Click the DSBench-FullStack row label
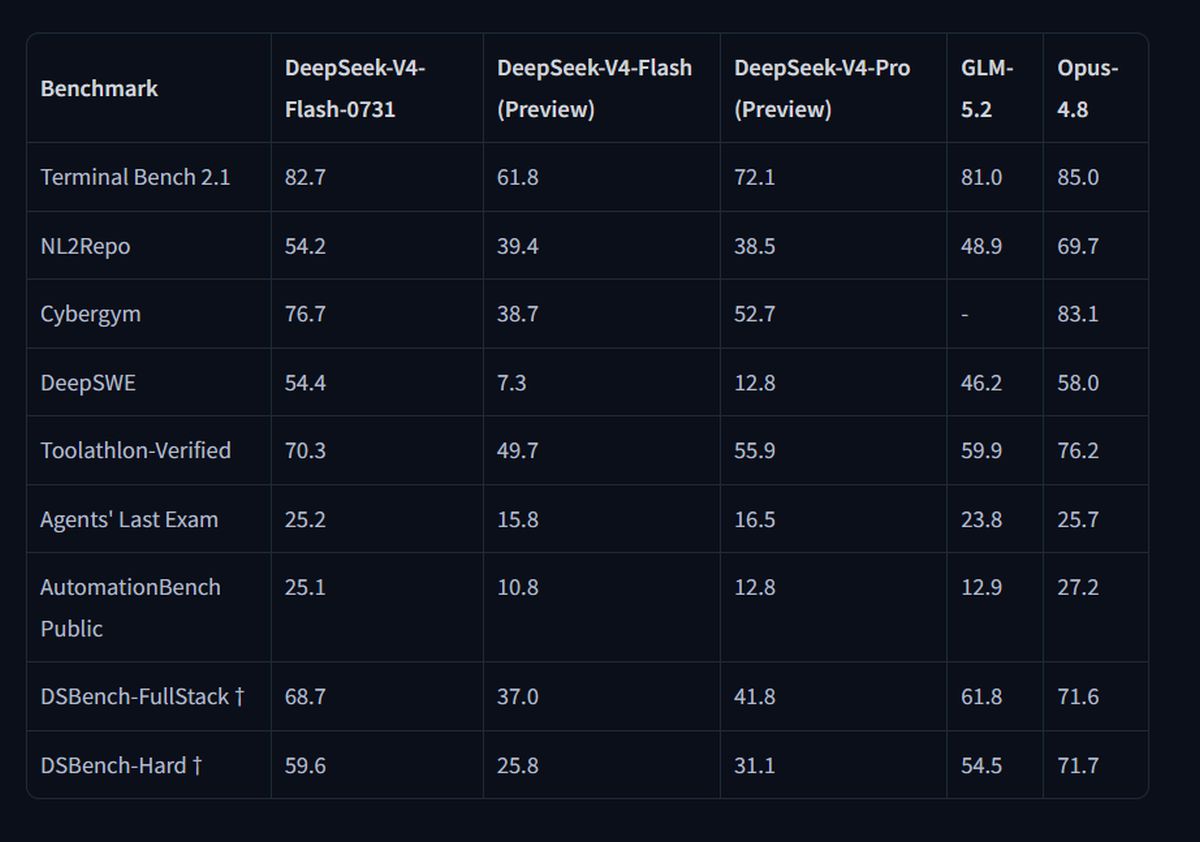The width and height of the screenshot is (1200, 842). pos(142,697)
